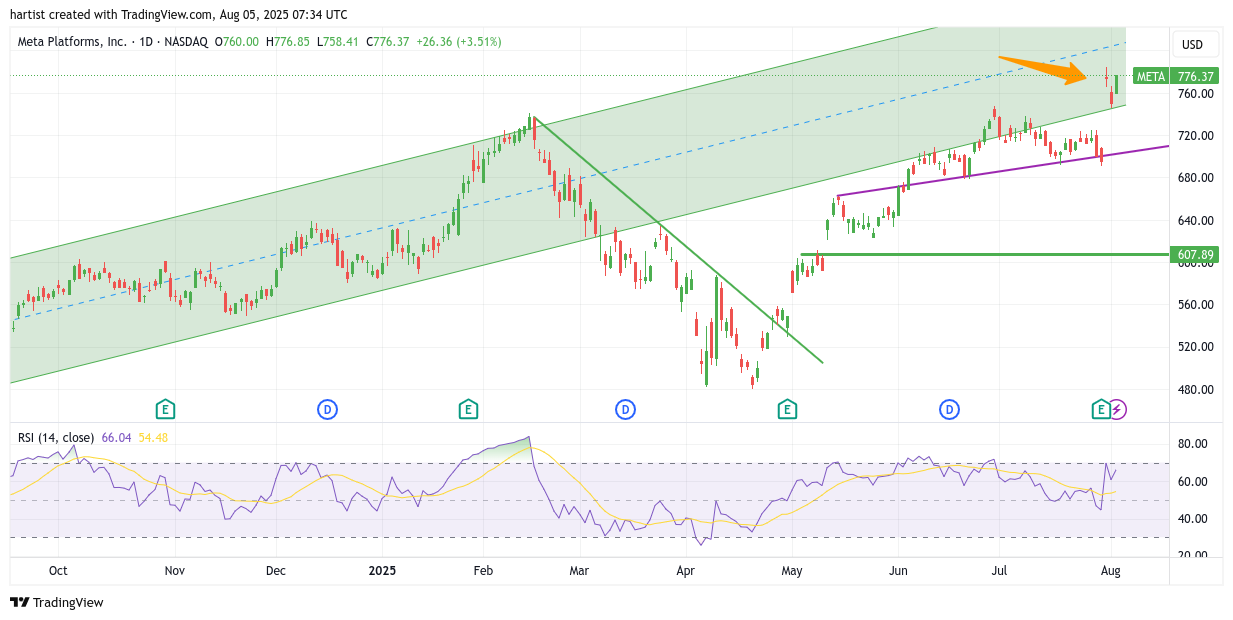Click the RSI (14, close) indicator label
The height and width of the screenshot is (620, 1233).
(56, 437)
